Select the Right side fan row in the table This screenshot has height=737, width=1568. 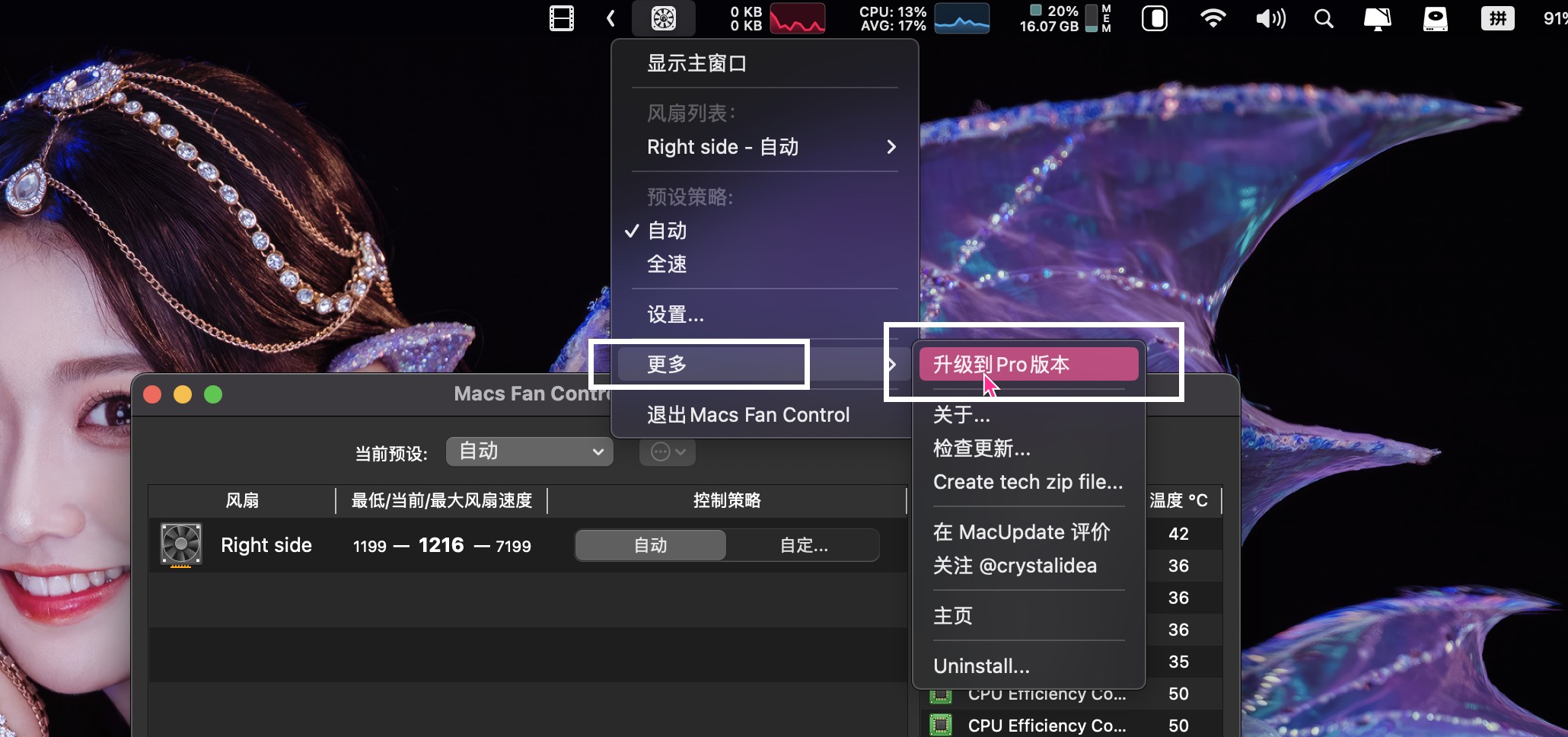266,544
